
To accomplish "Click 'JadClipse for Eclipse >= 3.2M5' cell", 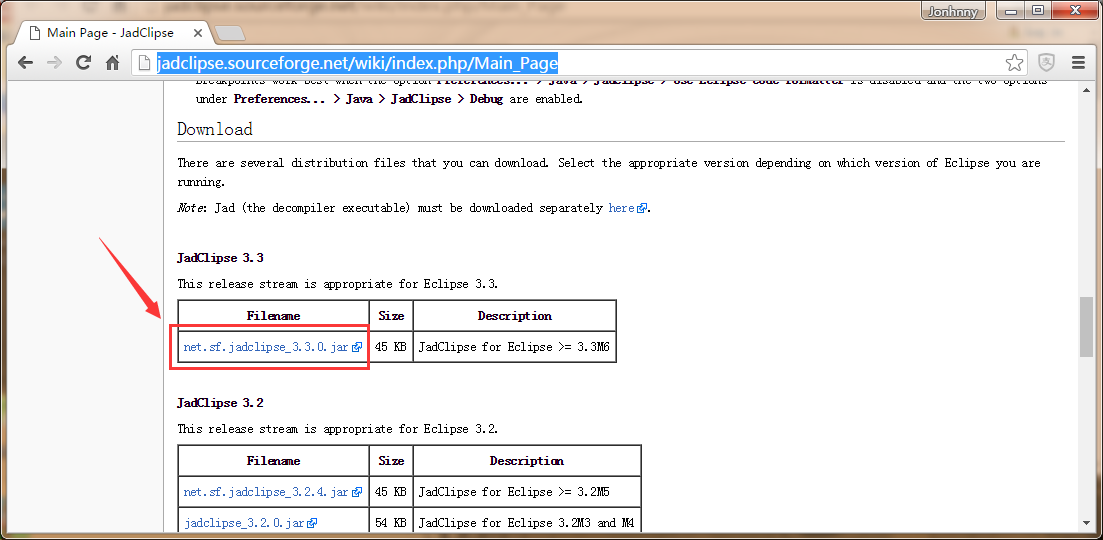I will pos(528,492).
